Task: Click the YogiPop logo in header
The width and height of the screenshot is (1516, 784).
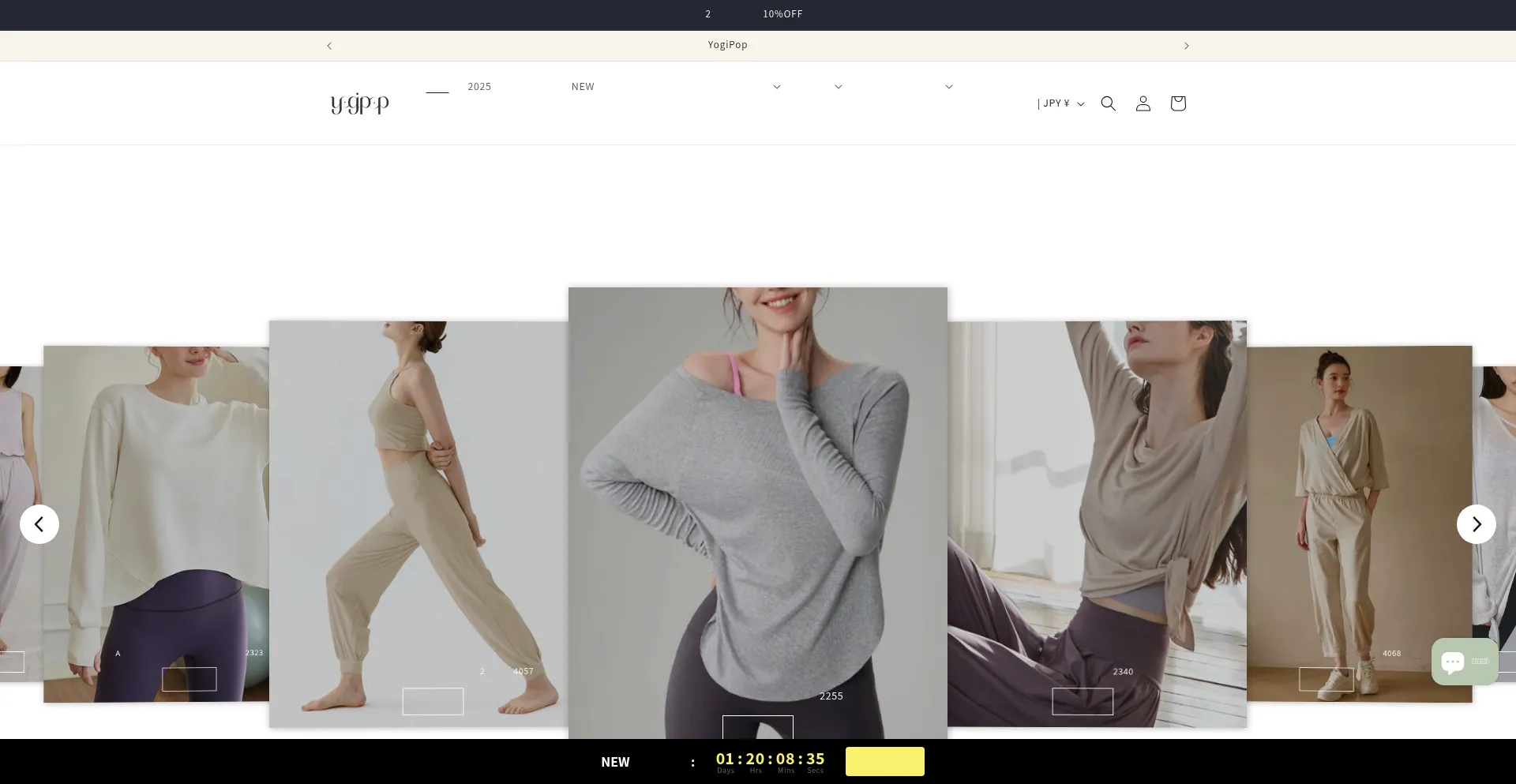Action: click(x=359, y=103)
